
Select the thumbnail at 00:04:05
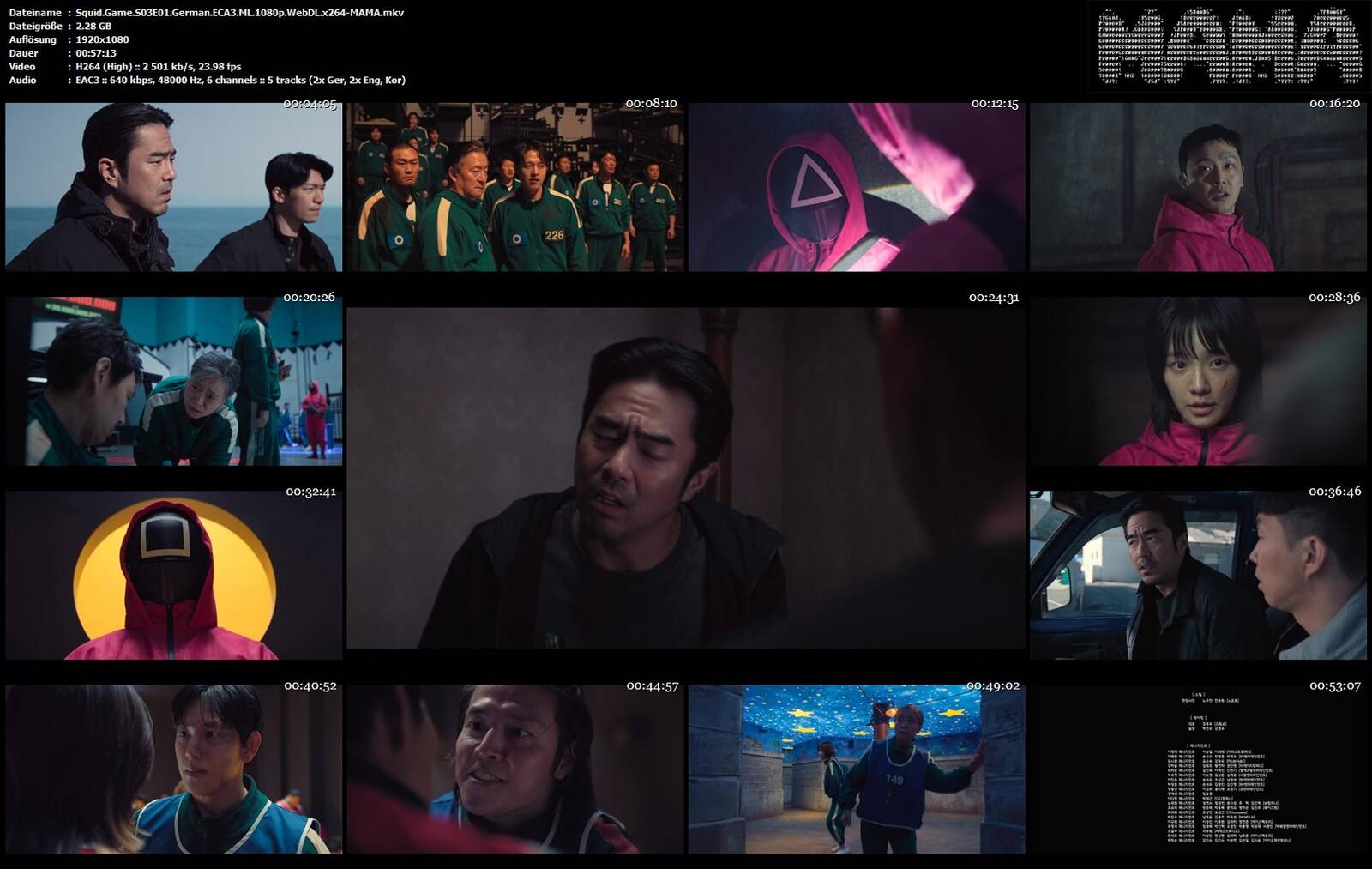173,187
